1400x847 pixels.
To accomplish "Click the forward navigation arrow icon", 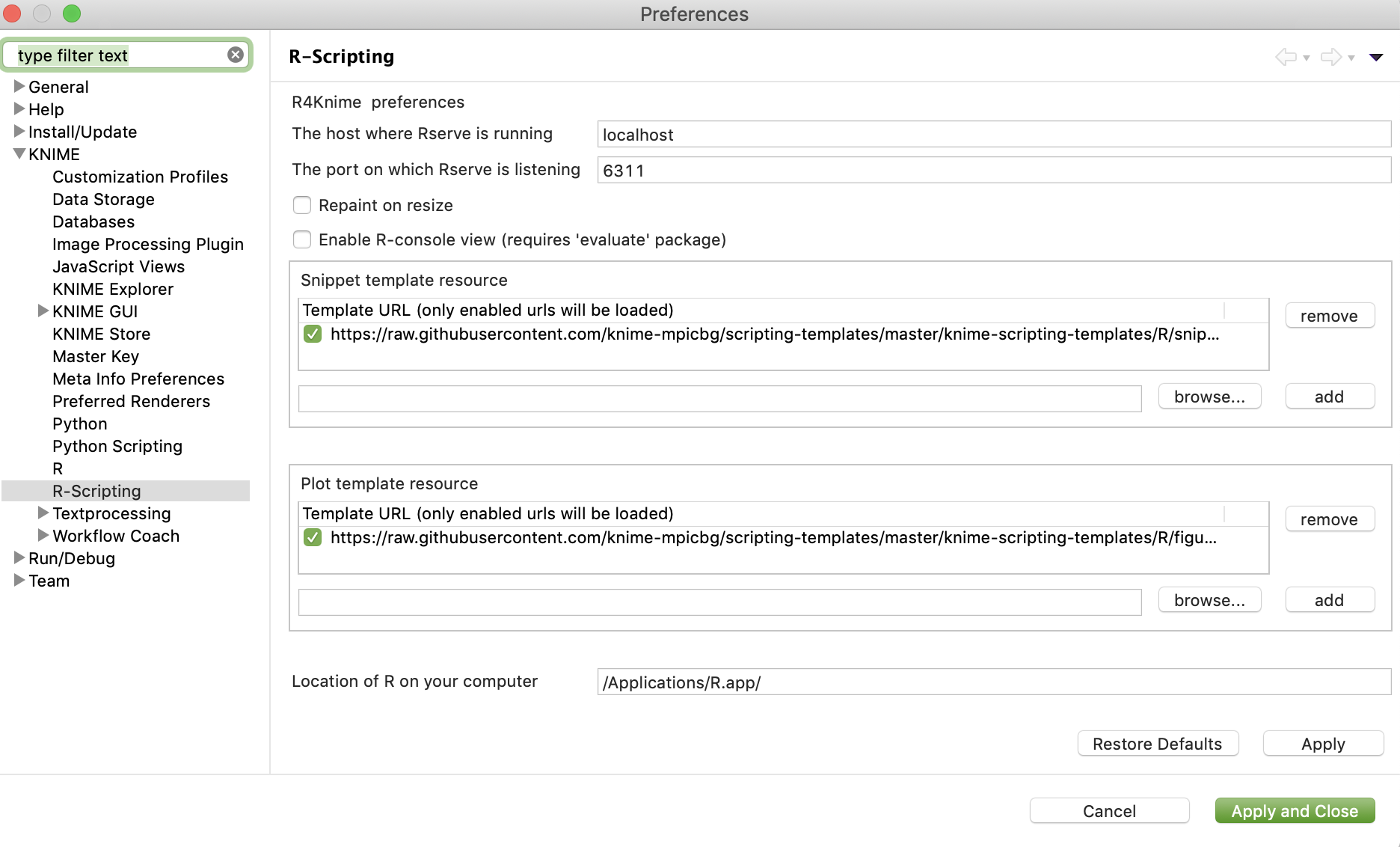I will click(x=1331, y=57).
